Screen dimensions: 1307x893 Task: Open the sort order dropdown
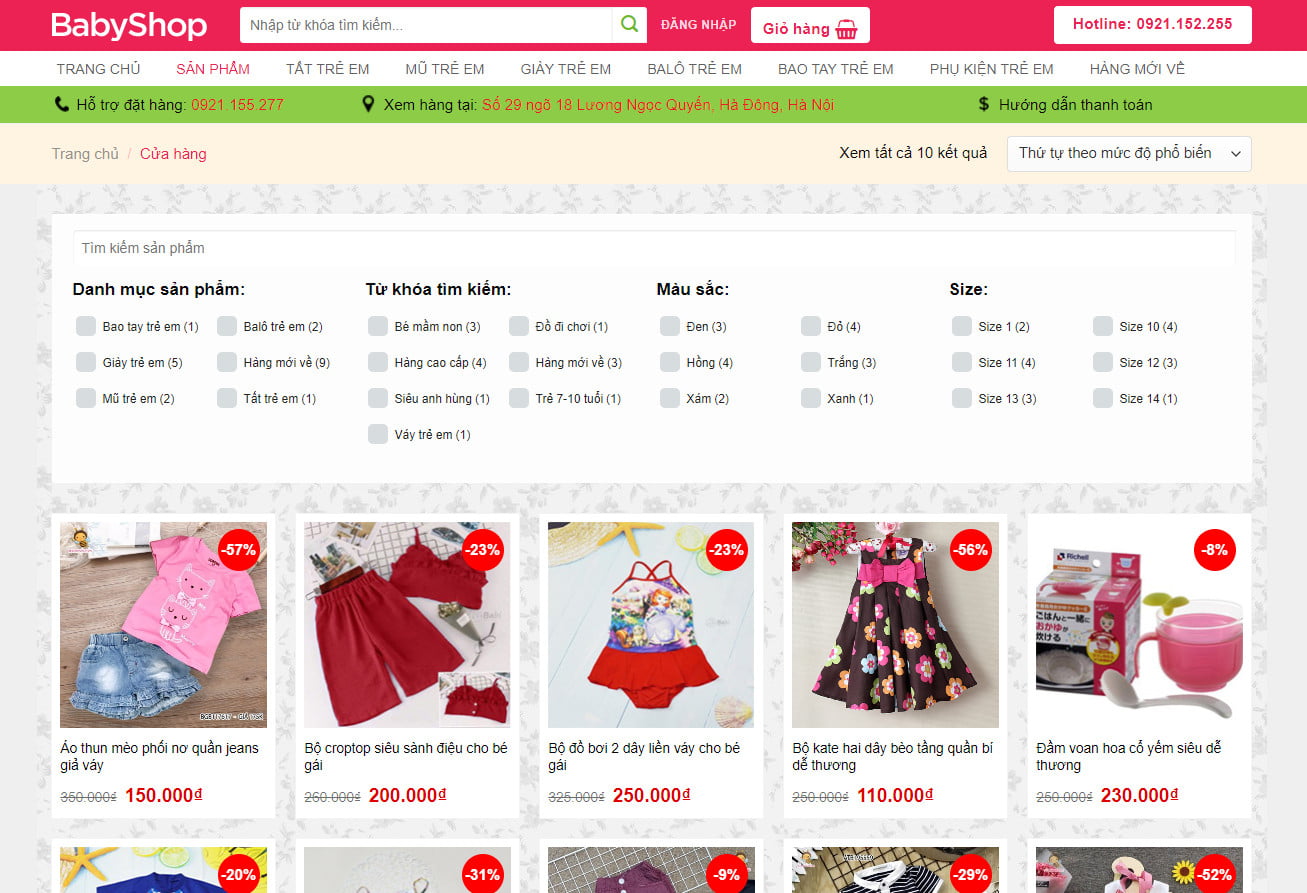point(1128,153)
